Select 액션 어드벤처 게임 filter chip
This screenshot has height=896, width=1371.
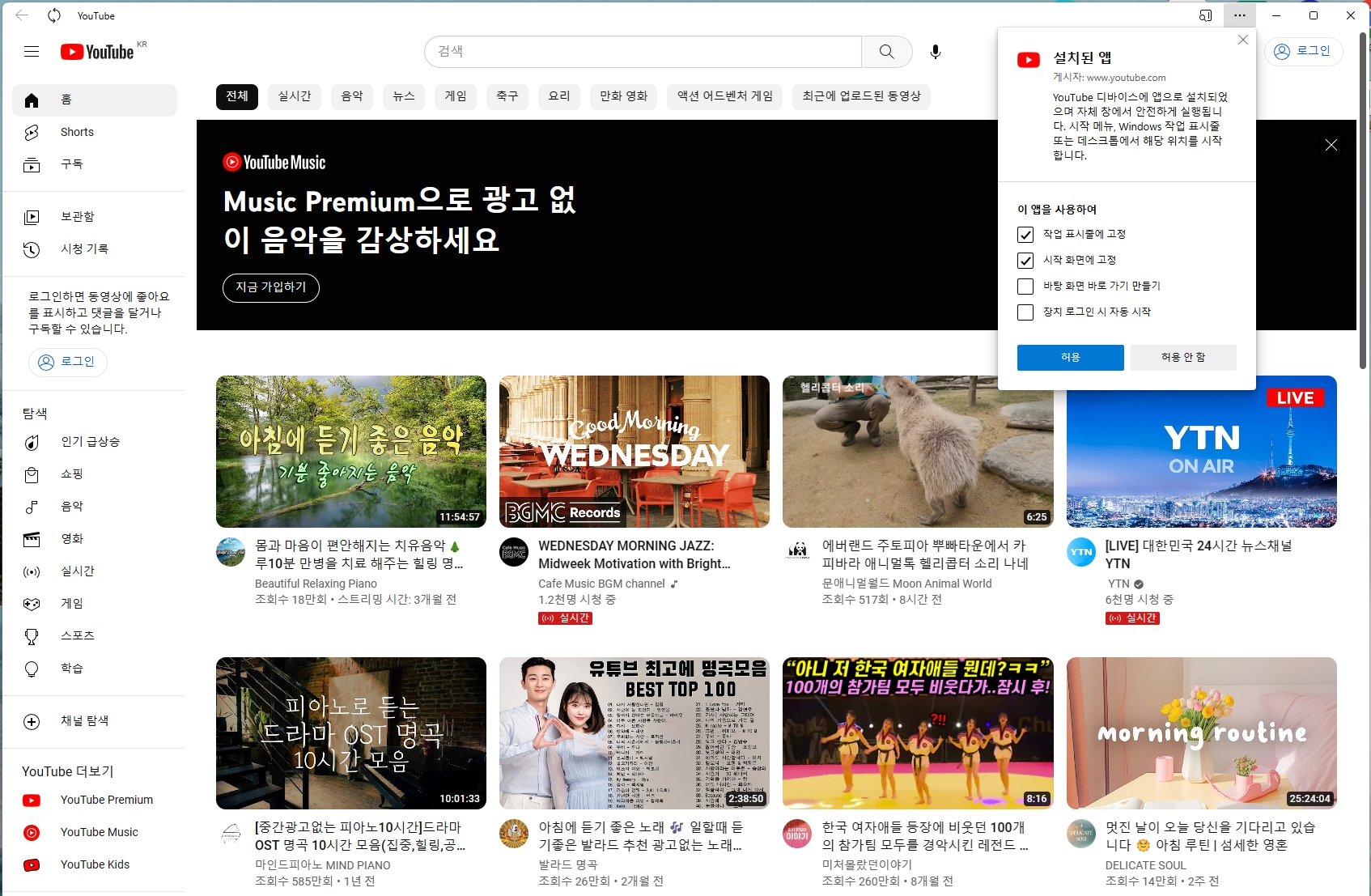pyautogui.click(x=725, y=96)
